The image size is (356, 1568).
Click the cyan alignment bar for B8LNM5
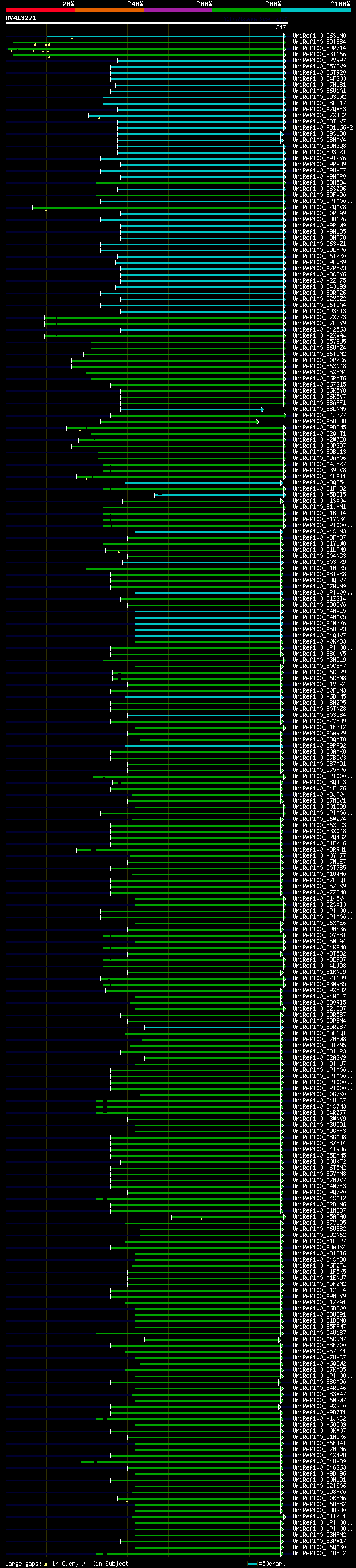(x=191, y=409)
